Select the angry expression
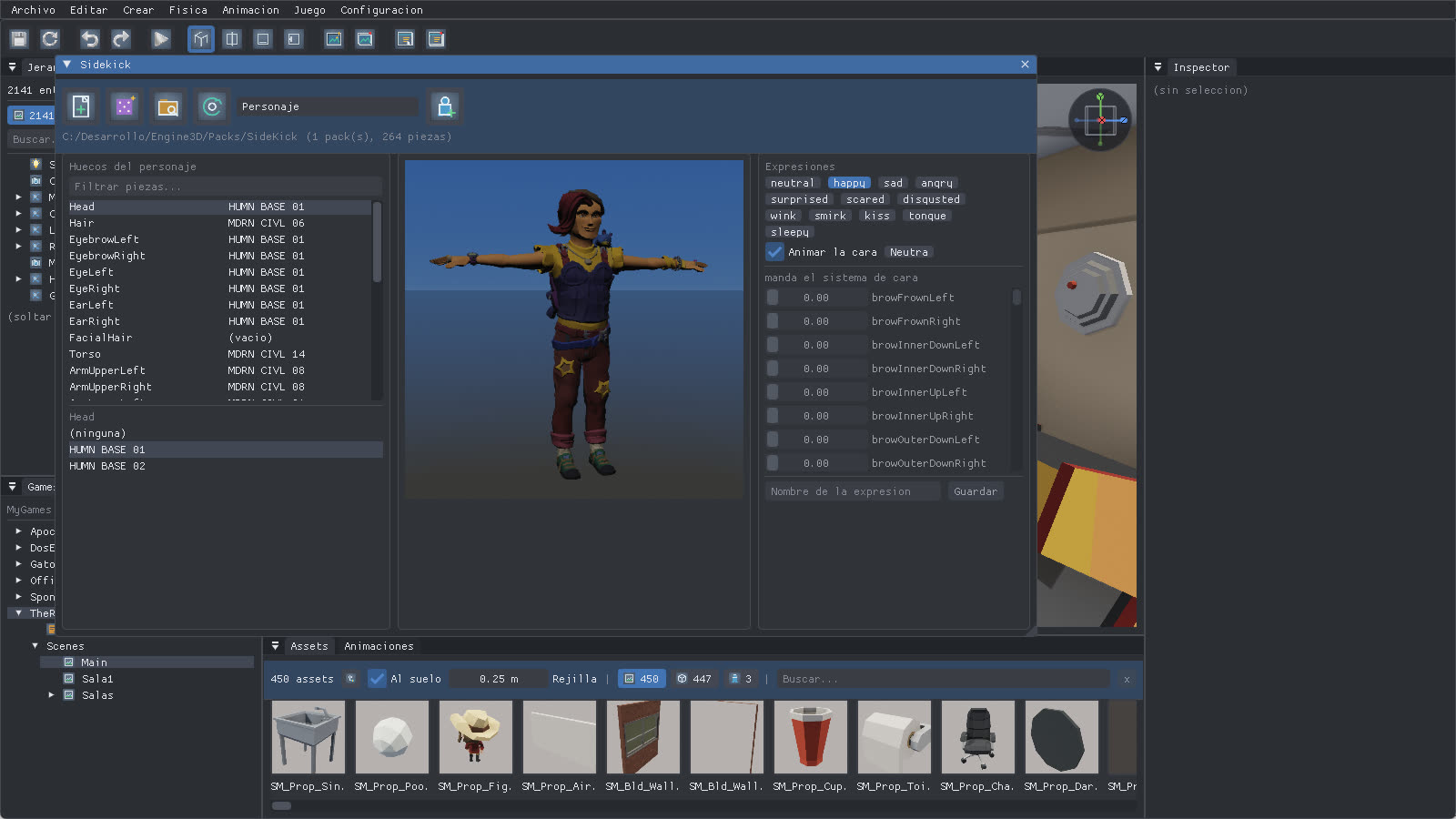The width and height of the screenshot is (1456, 819). pyautogui.click(x=936, y=183)
